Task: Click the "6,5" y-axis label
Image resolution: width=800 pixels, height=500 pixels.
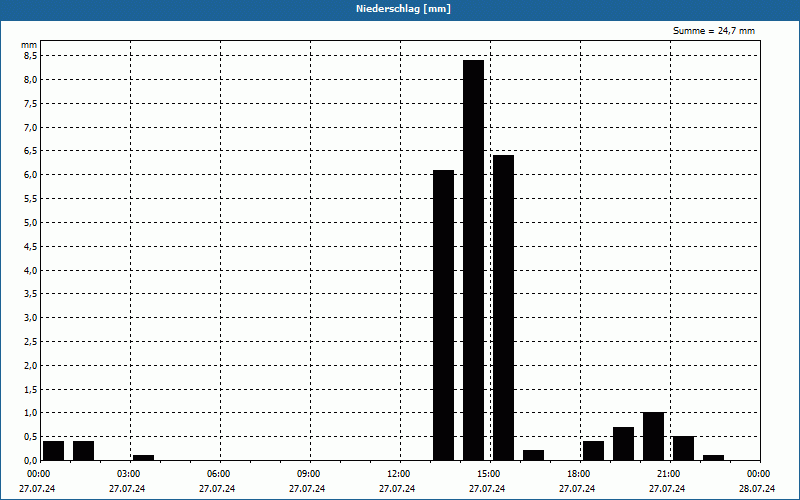Action: (x=31, y=151)
